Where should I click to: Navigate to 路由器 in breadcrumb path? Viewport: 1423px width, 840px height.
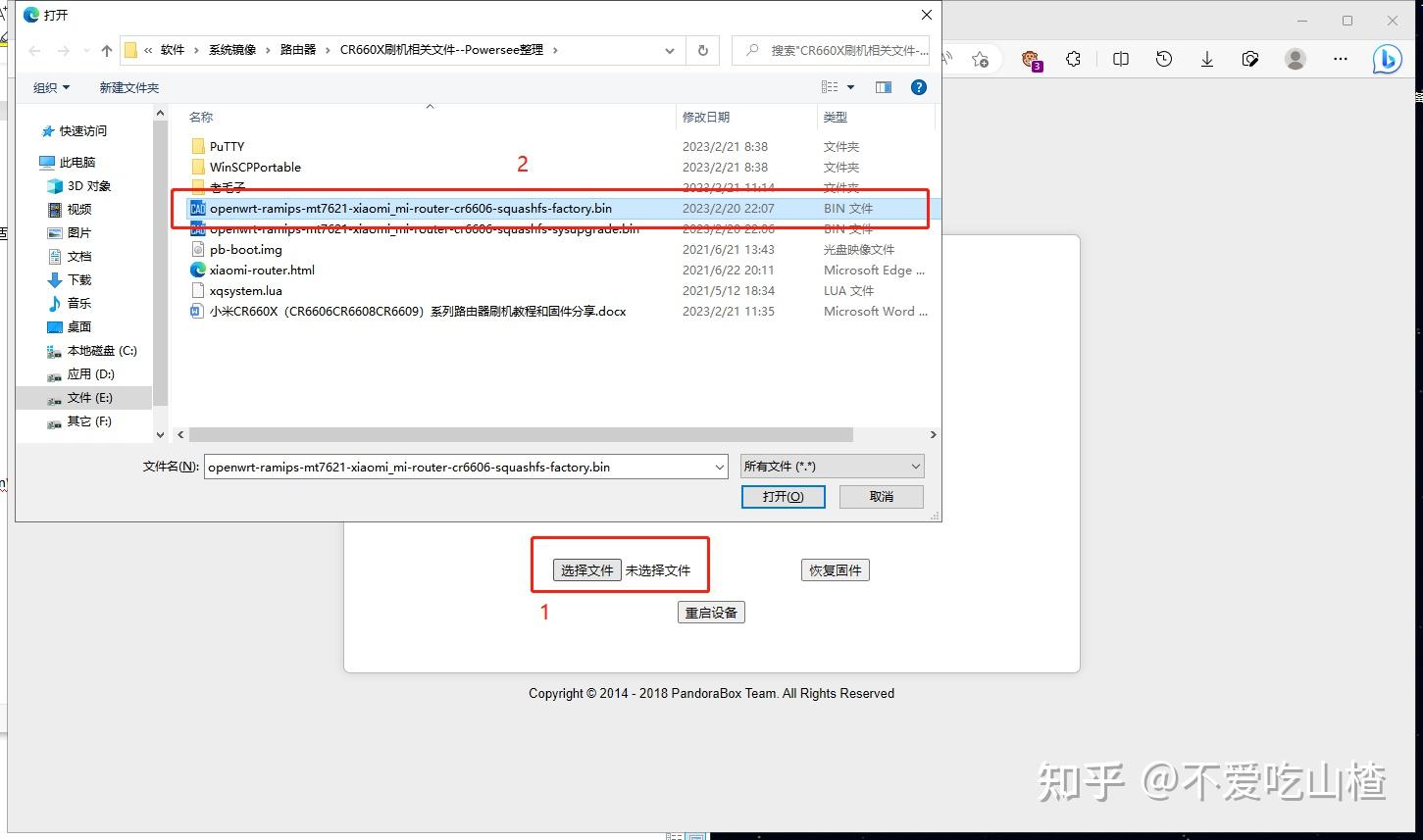click(297, 50)
